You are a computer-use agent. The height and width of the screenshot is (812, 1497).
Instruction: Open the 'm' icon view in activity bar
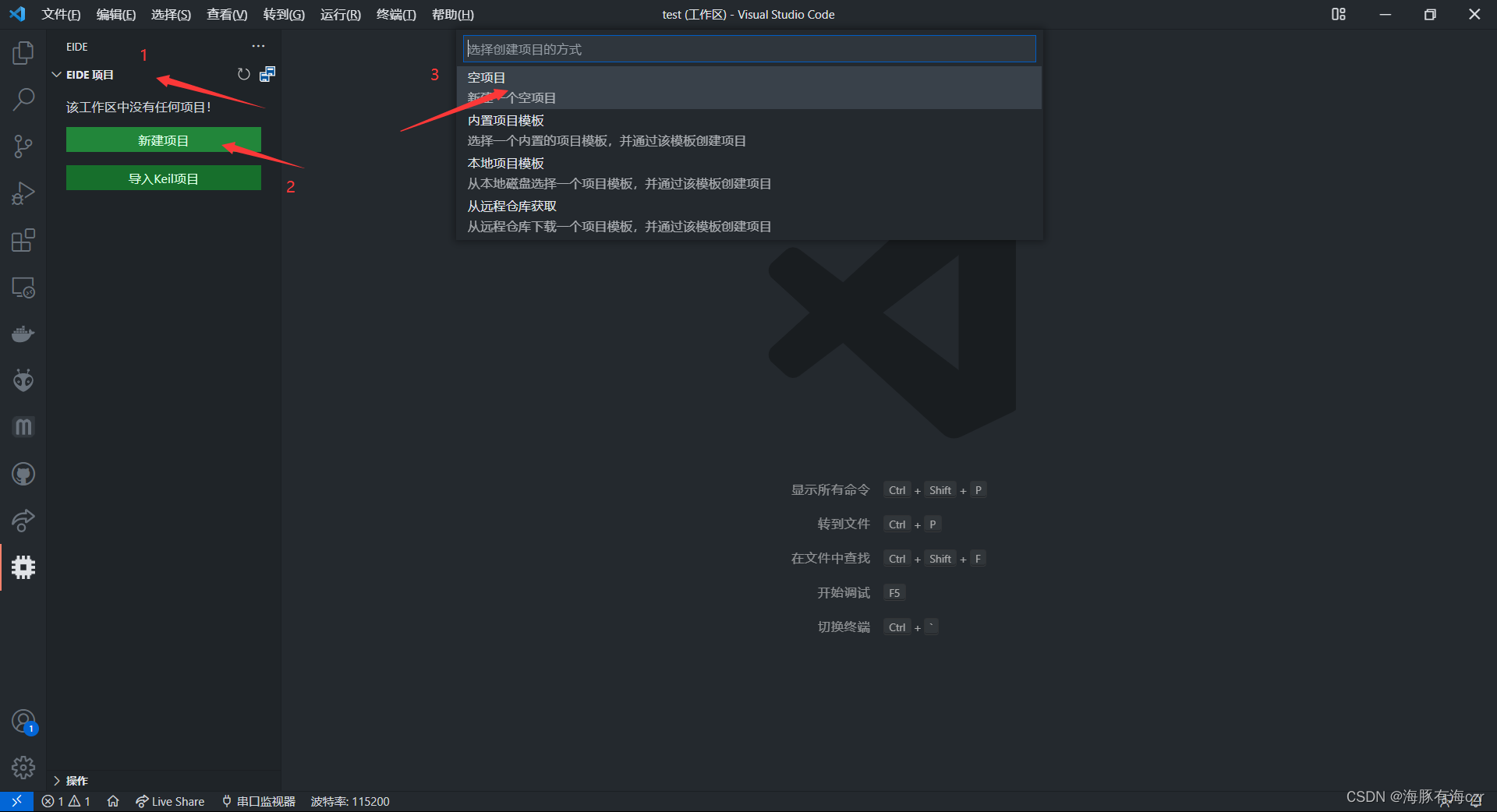pyautogui.click(x=23, y=427)
